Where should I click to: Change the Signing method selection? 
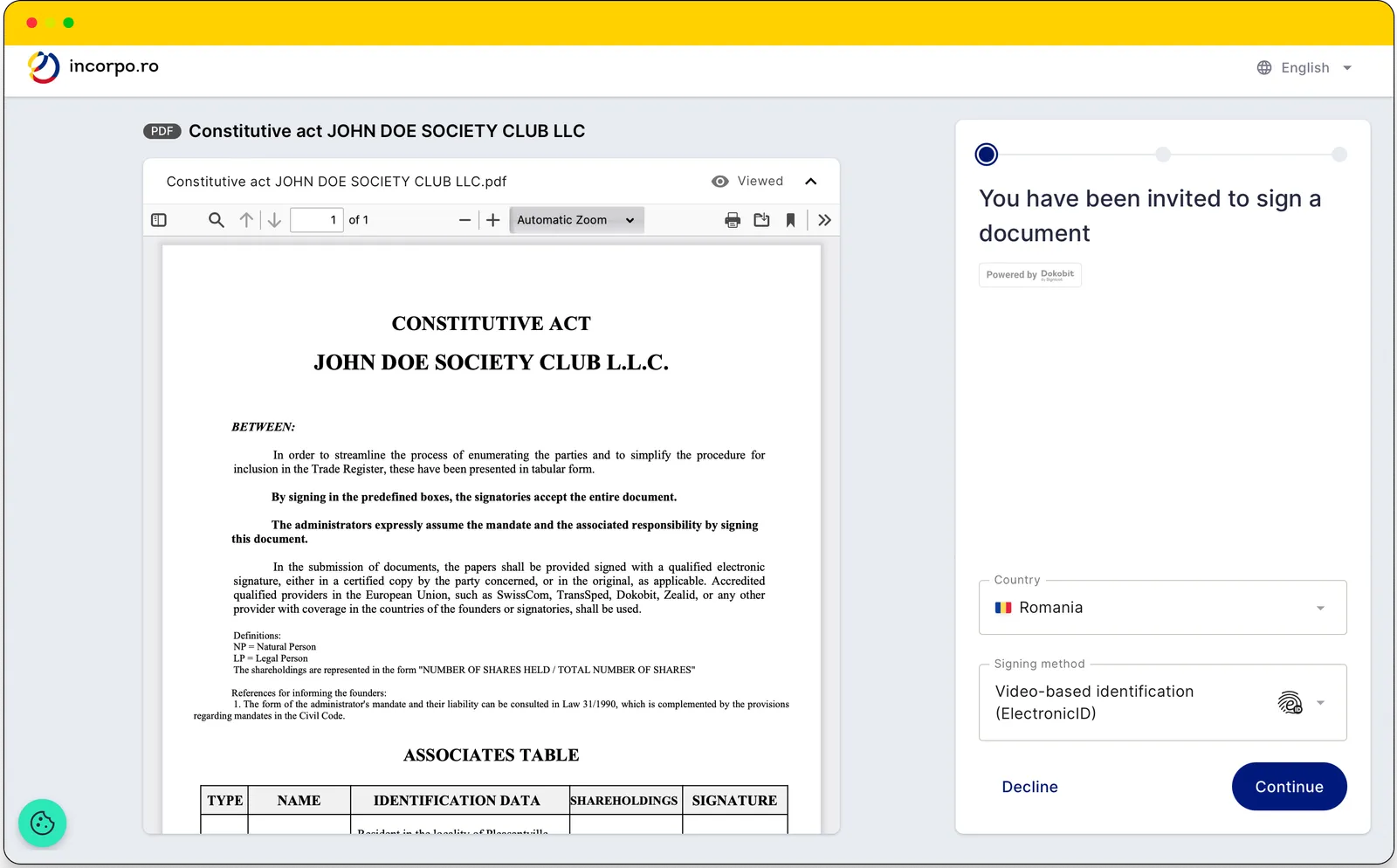pyautogui.click(x=1162, y=703)
